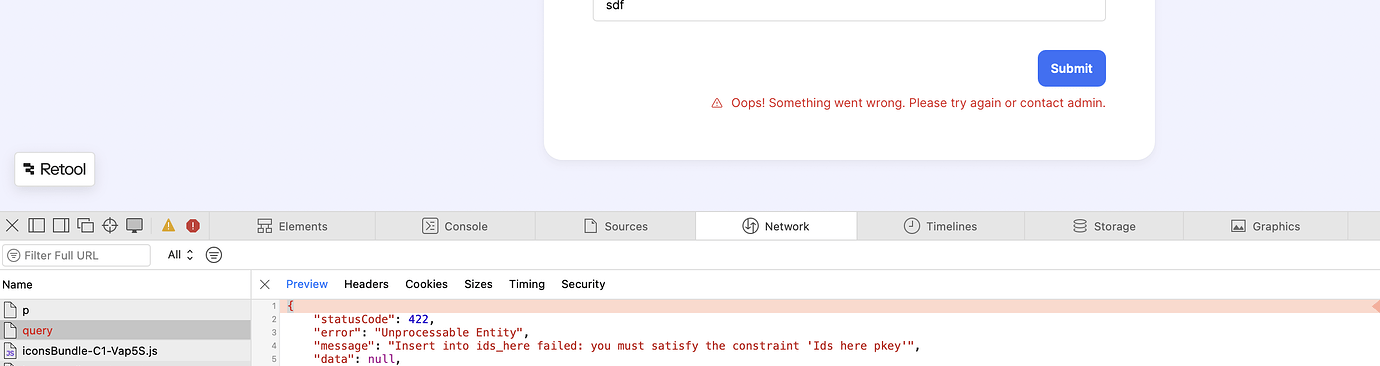Screen dimensions: 1380x366
Task: Switch to the Console tab
Action: 455,226
